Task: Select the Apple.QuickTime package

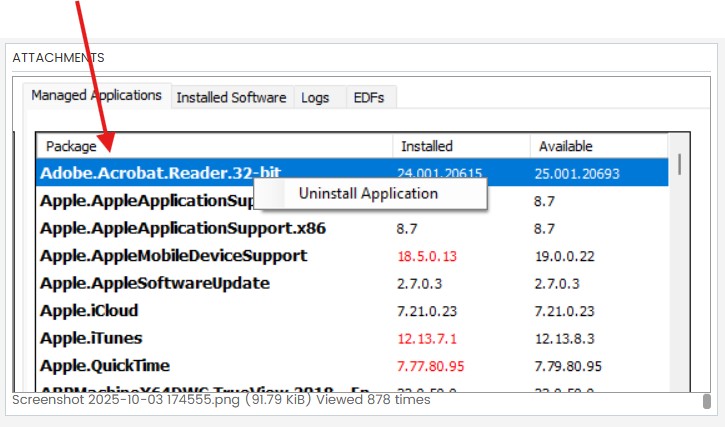Action: click(x=104, y=366)
